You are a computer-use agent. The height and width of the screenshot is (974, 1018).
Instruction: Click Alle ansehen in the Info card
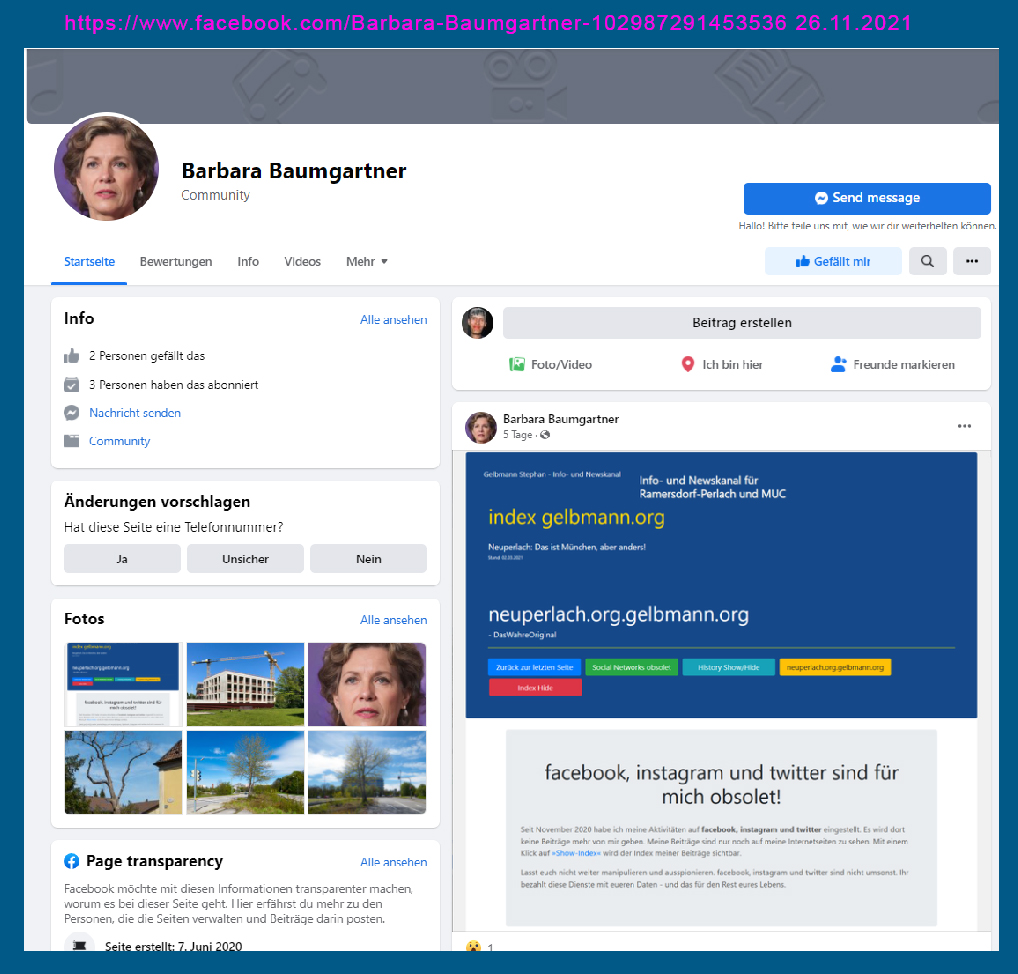pyautogui.click(x=393, y=319)
